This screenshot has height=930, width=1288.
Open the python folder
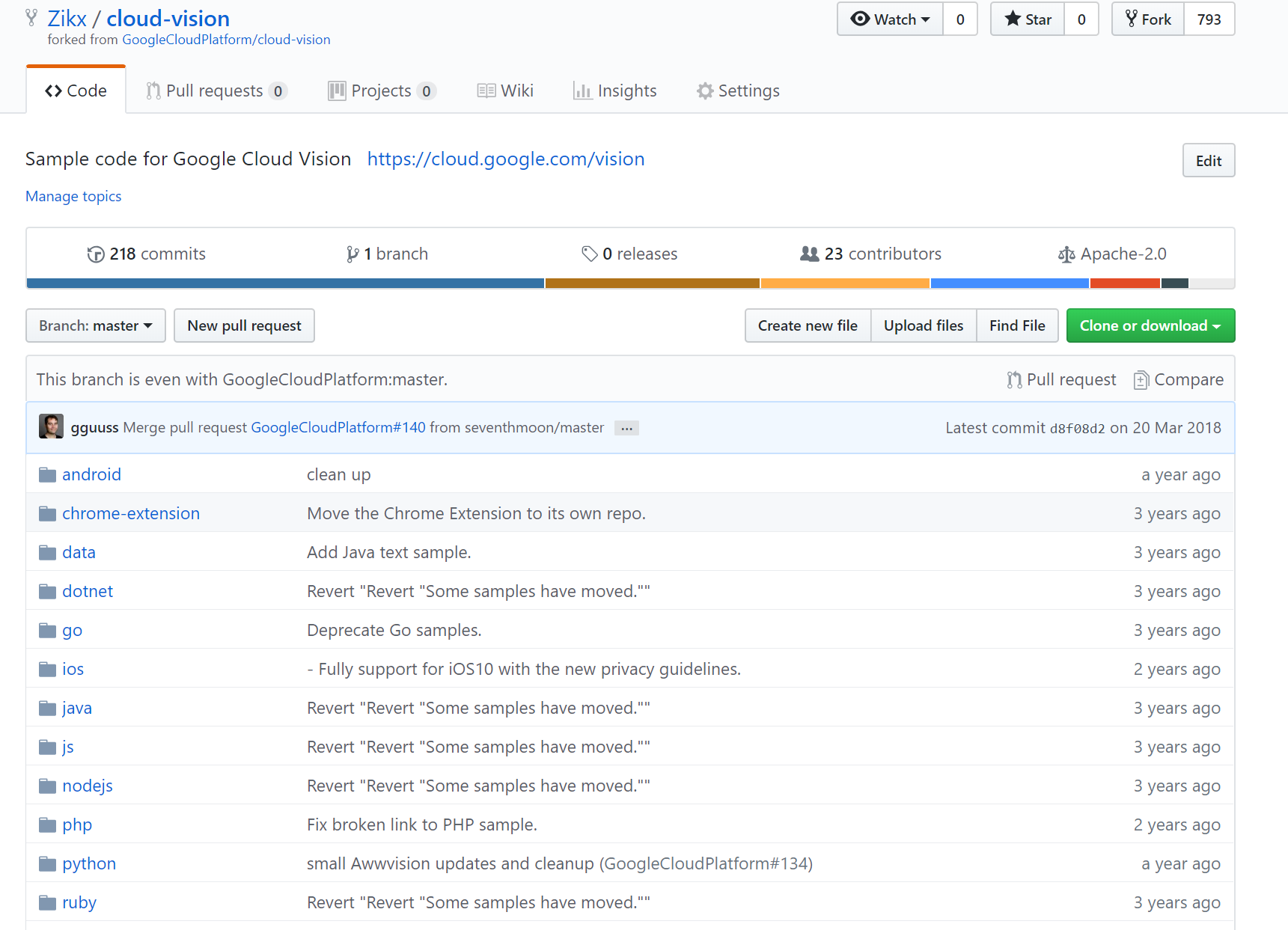(x=89, y=863)
